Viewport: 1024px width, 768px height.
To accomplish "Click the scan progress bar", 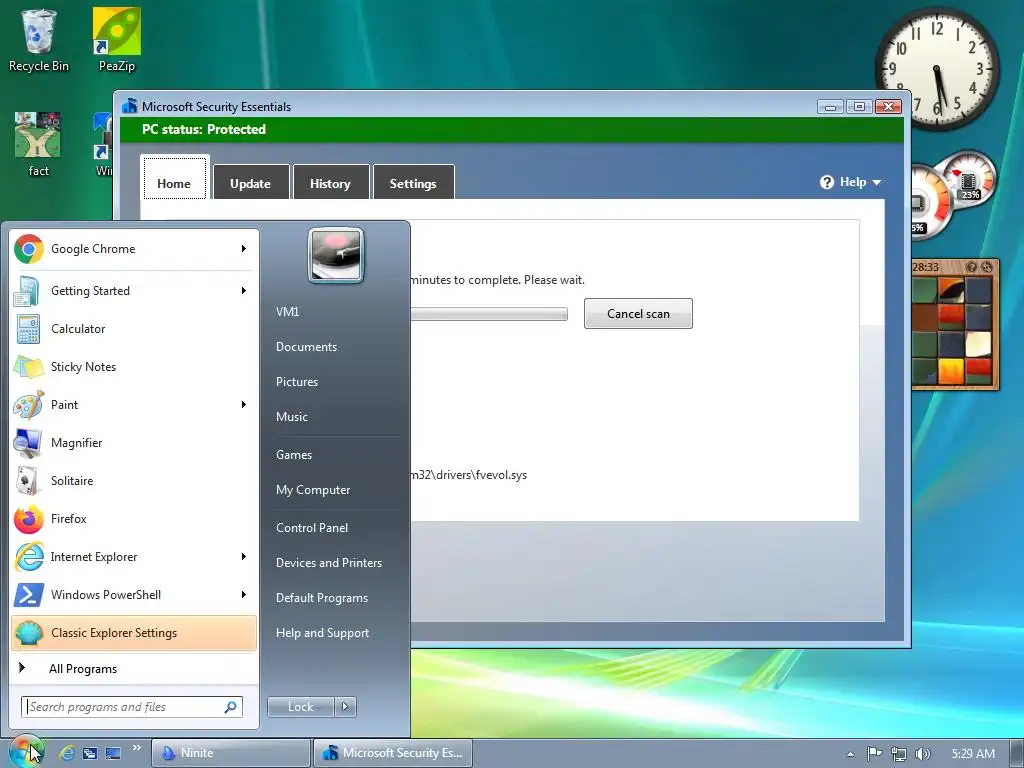I will (x=489, y=314).
